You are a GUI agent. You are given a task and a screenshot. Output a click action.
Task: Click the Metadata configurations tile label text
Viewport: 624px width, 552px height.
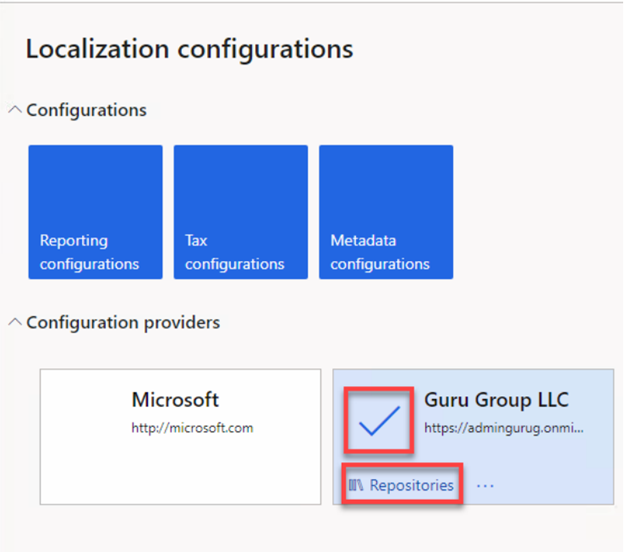pyautogui.click(x=380, y=253)
